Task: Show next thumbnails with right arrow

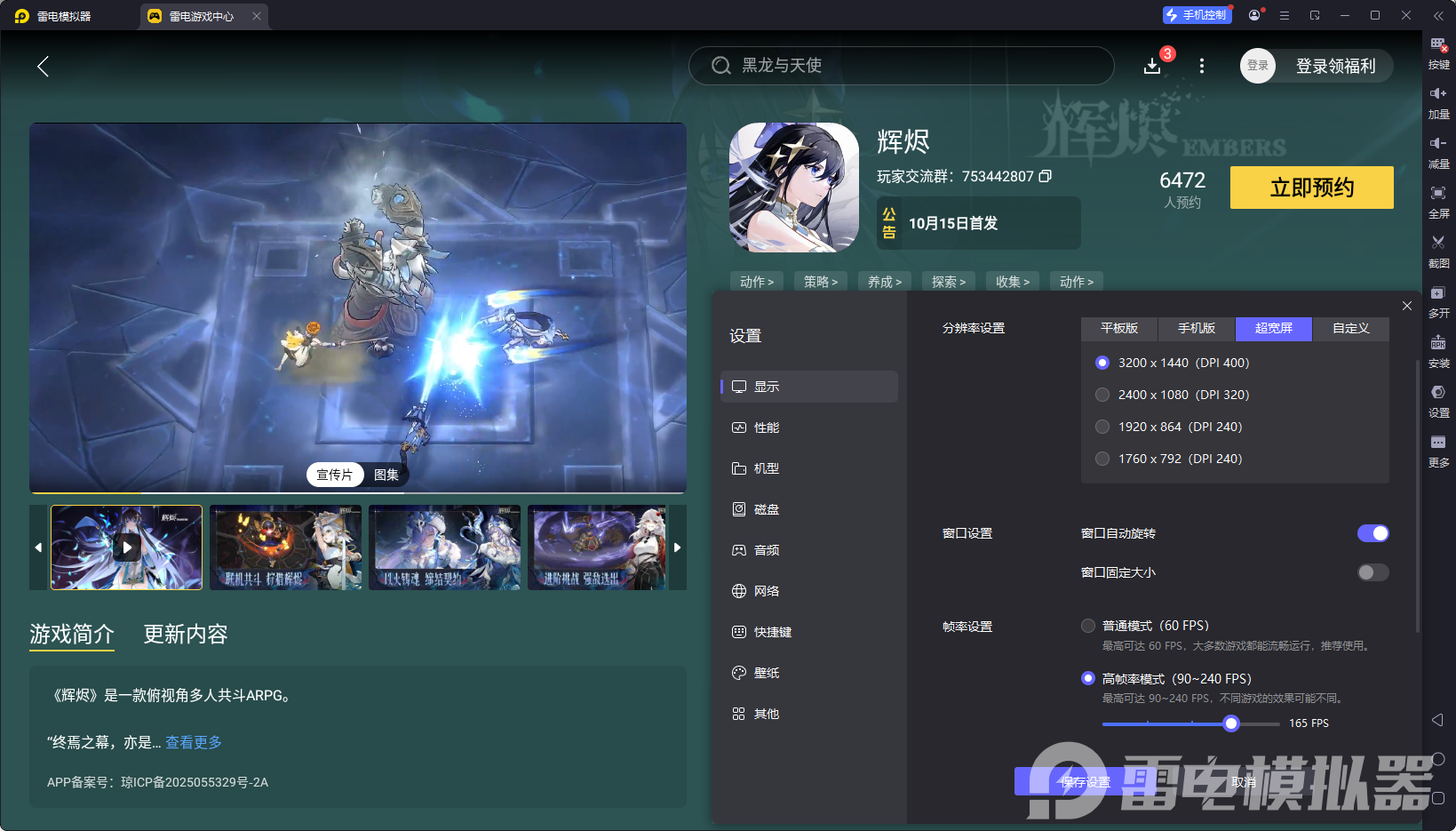Action: click(x=677, y=547)
